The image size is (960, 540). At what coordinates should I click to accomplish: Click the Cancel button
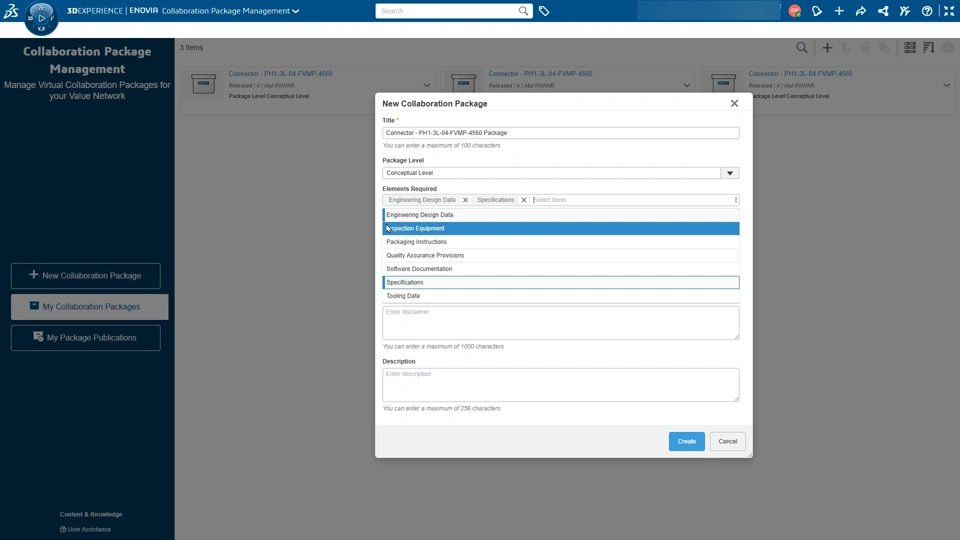[727, 441]
